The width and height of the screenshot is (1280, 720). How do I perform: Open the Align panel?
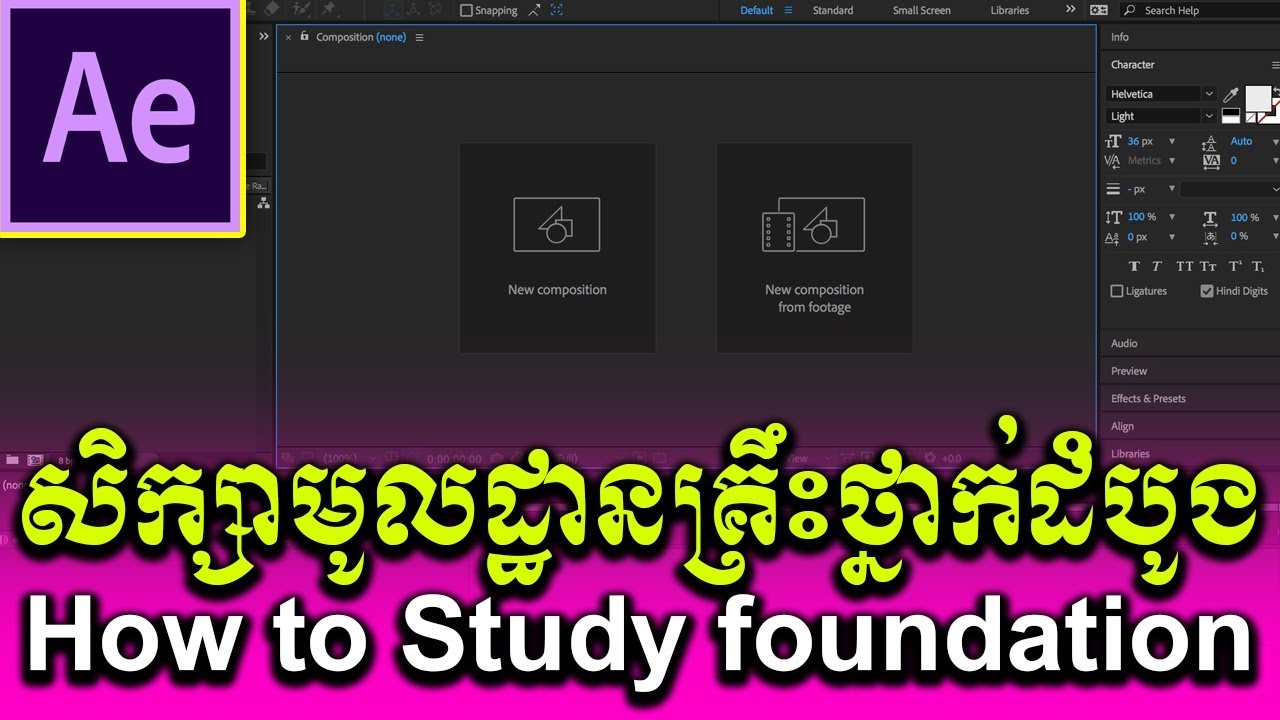coord(1122,426)
